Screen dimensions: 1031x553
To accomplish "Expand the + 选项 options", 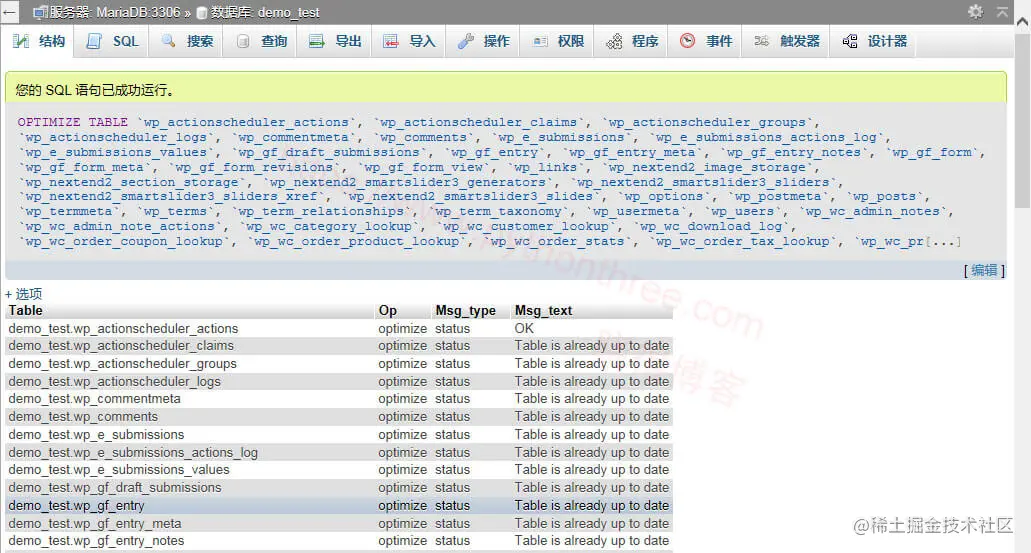I will coord(24,294).
